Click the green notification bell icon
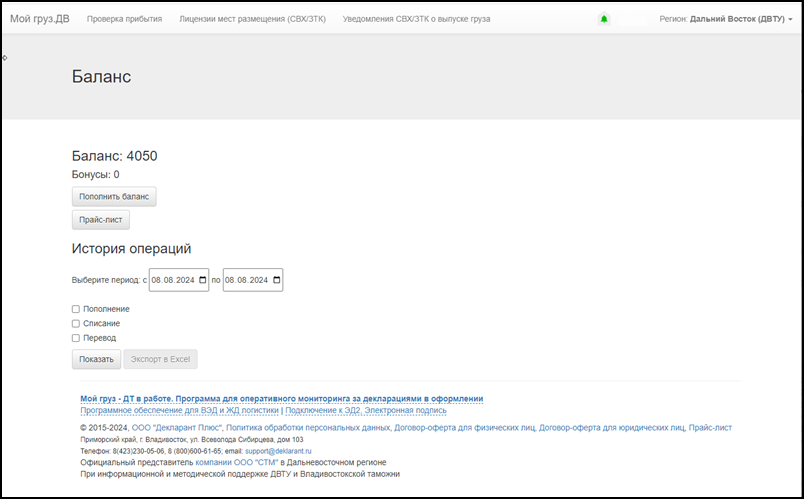804x499 pixels. point(603,19)
